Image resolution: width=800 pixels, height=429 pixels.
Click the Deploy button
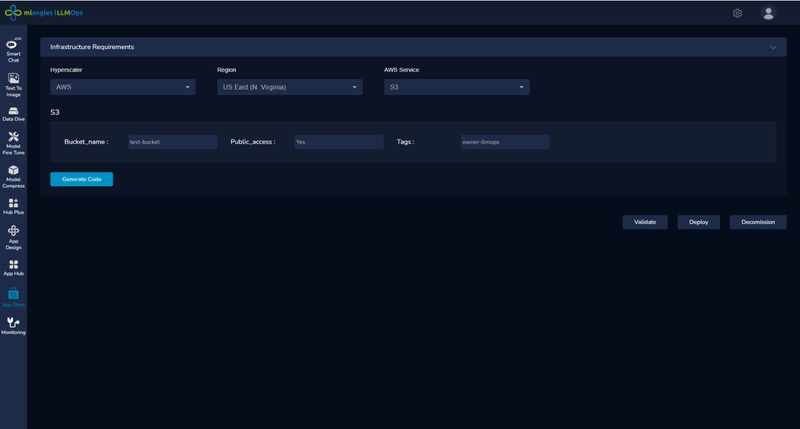tap(698, 222)
